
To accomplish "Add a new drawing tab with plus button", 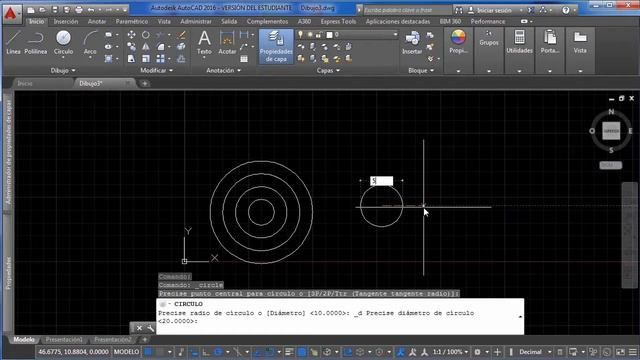I will point(144,84).
